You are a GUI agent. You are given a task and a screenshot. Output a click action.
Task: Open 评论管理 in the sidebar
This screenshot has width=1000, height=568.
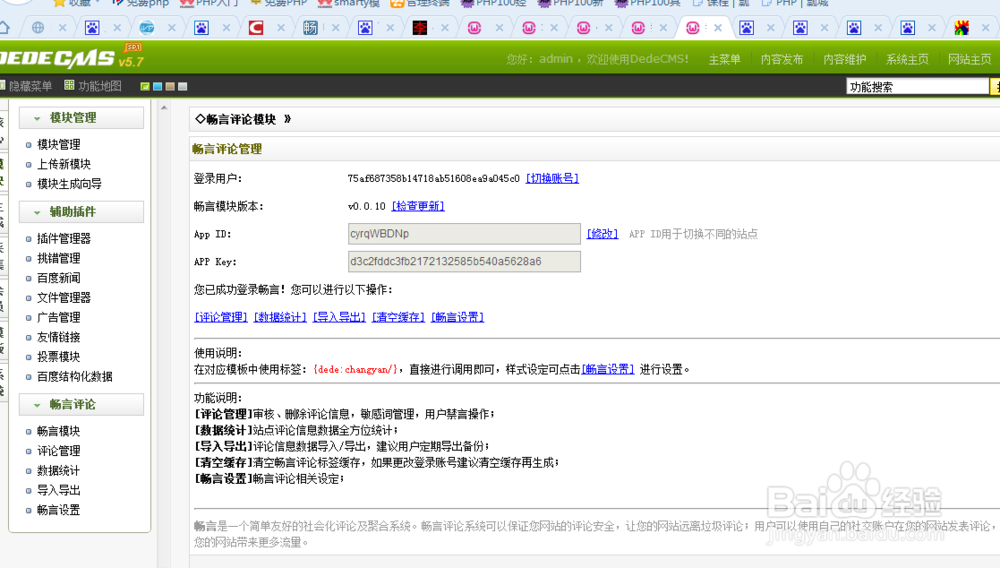click(x=59, y=451)
